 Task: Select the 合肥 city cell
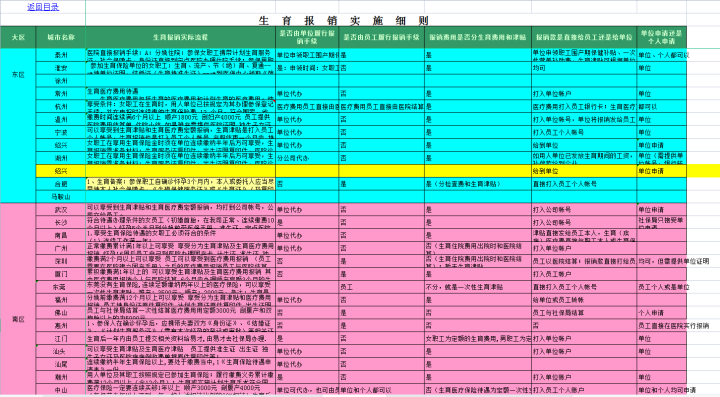click(x=61, y=184)
